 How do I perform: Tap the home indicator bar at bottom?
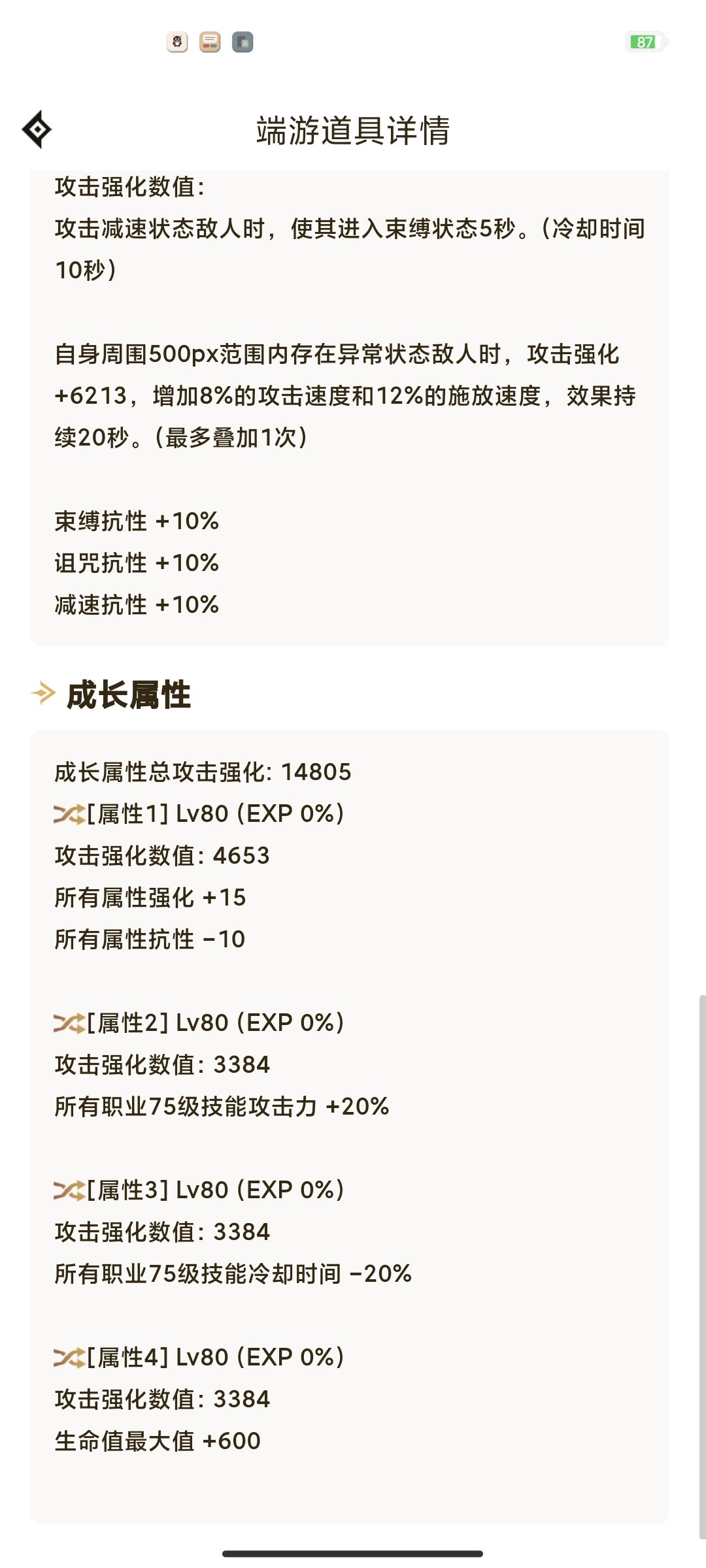point(353,1554)
